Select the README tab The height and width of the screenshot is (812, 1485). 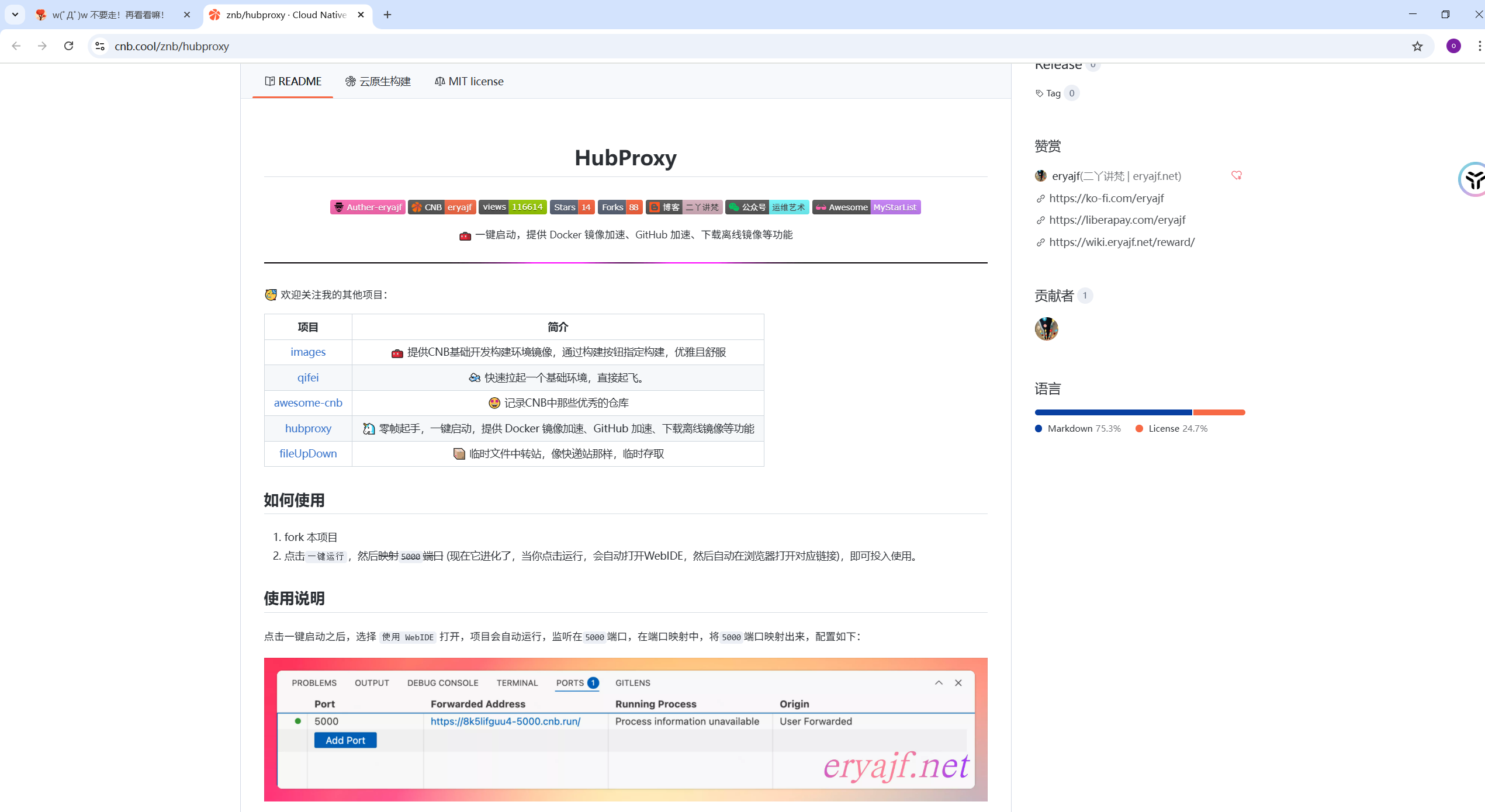[x=293, y=81]
